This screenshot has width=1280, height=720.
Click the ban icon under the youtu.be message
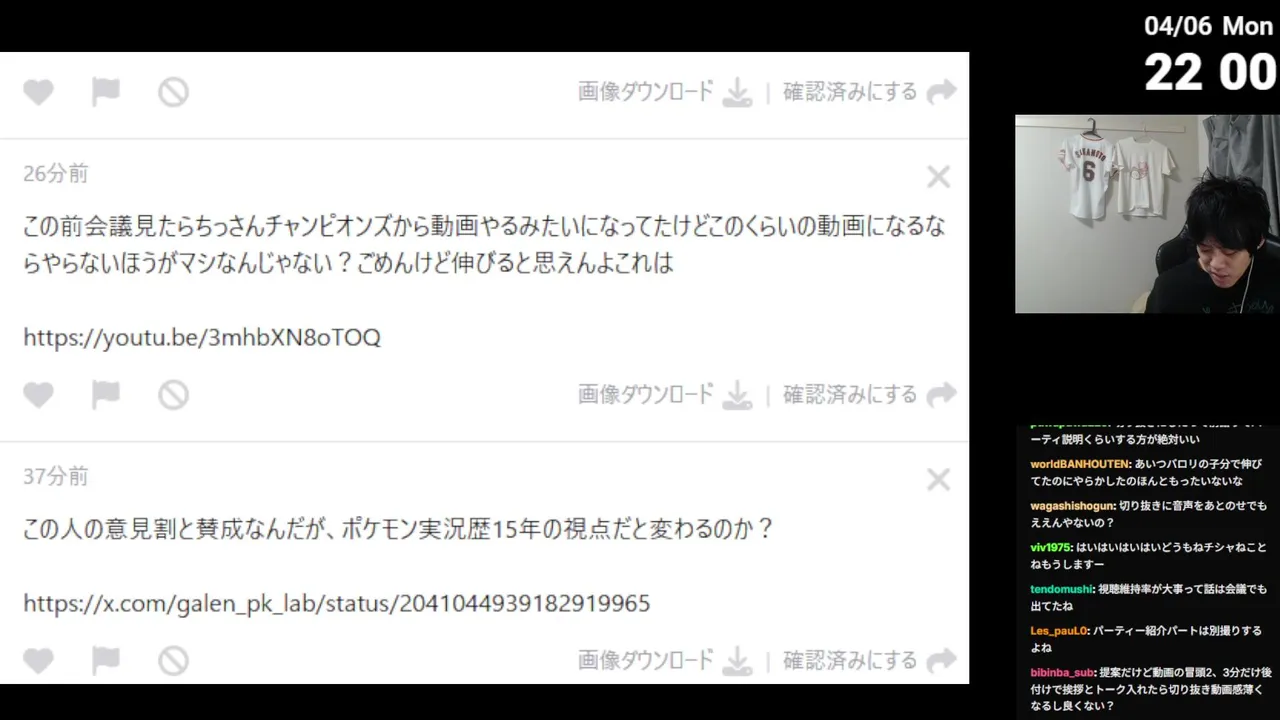pos(173,395)
